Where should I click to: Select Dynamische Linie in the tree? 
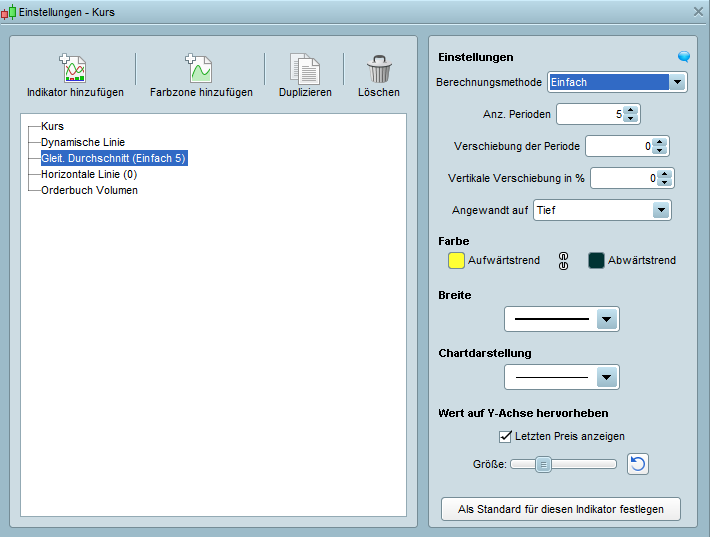coord(83,142)
